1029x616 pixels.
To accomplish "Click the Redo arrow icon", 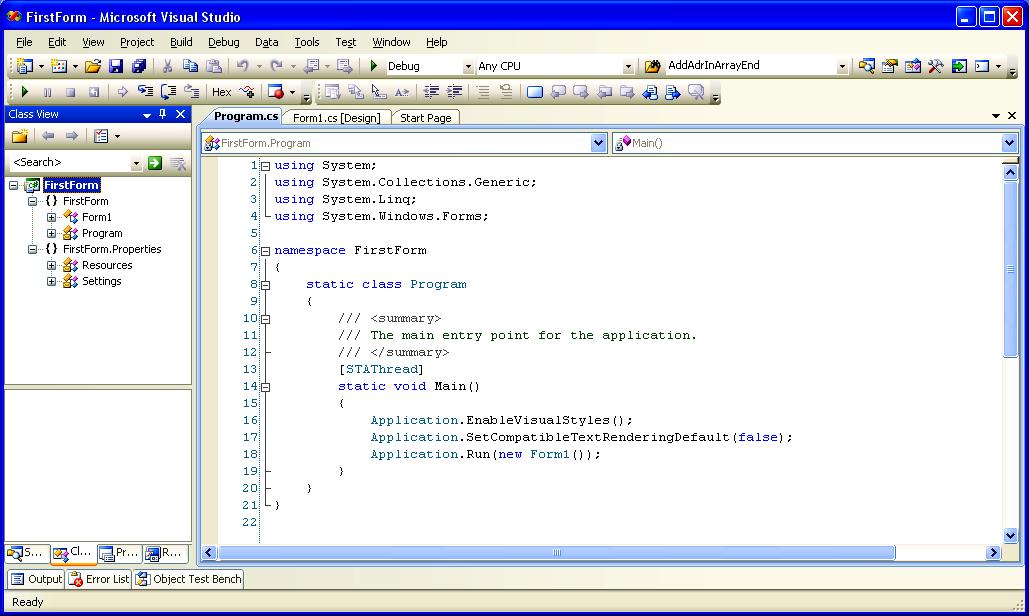I will 277,66.
